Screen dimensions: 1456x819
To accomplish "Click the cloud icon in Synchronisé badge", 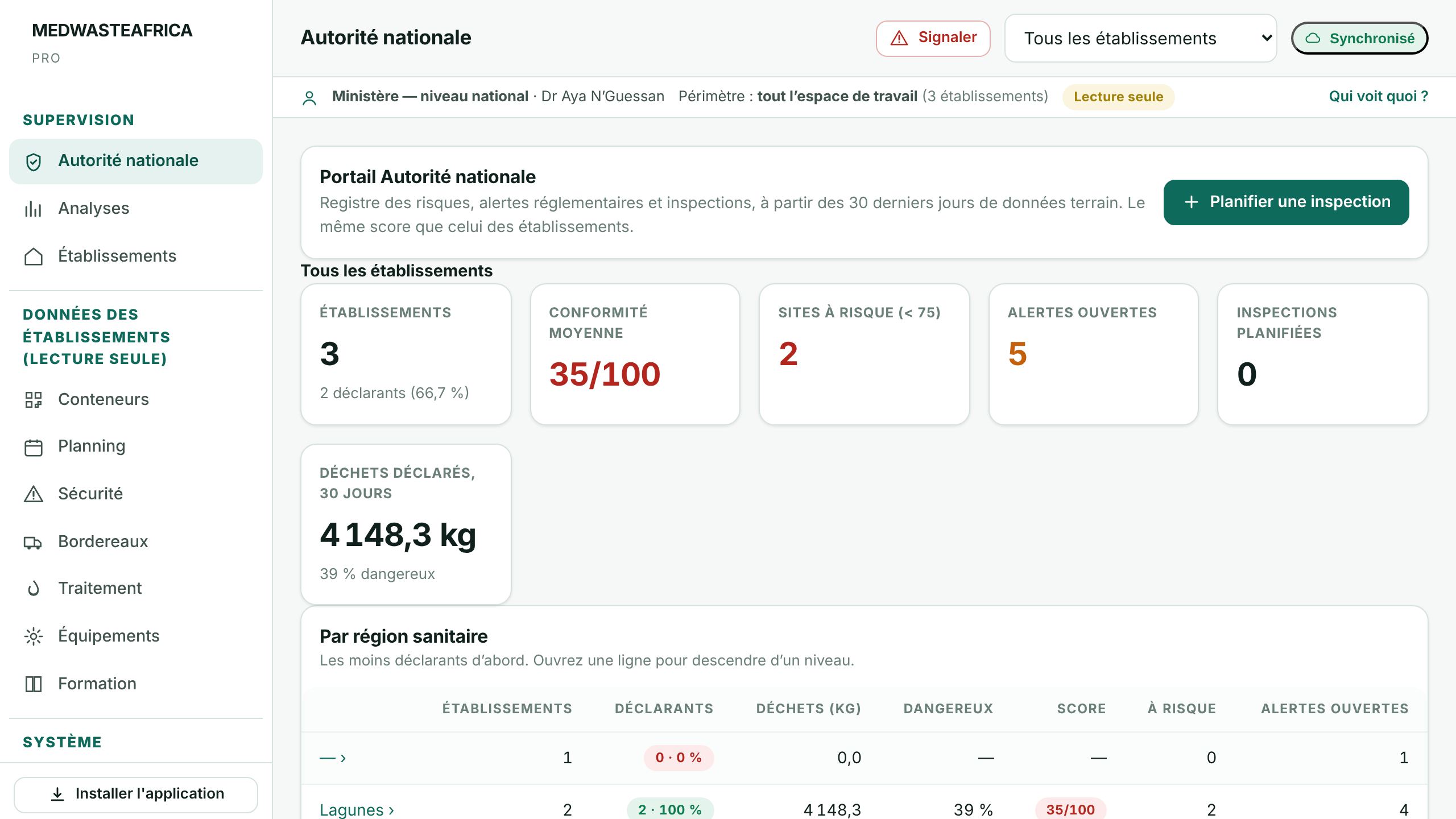I will tap(1313, 38).
